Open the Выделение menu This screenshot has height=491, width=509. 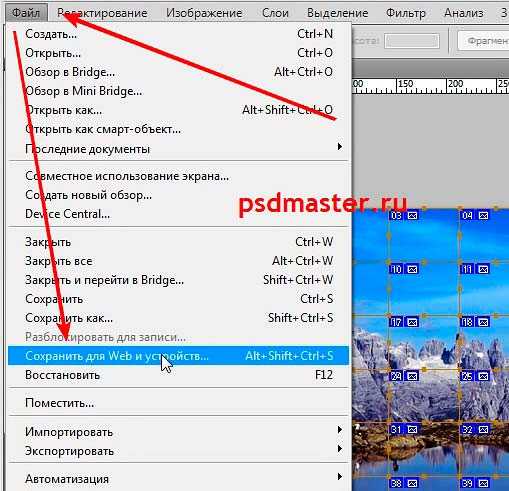point(338,13)
